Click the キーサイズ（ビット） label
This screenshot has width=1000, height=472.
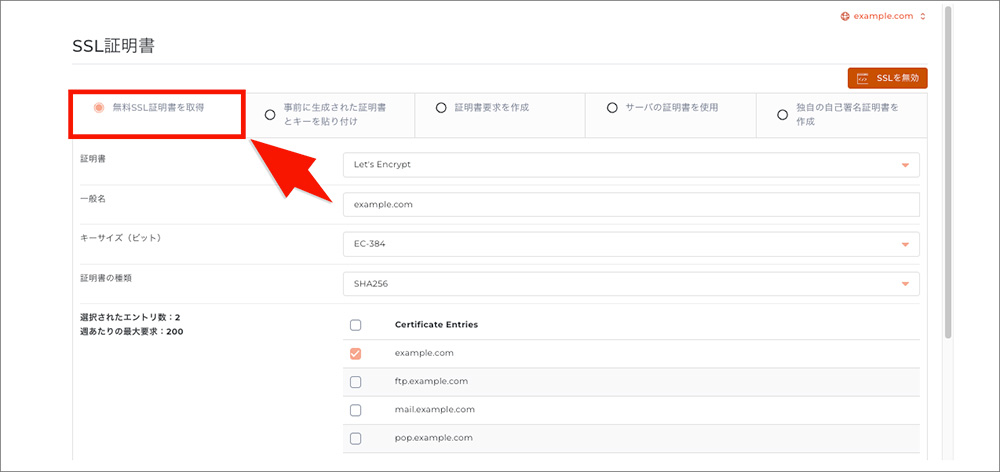[121, 238]
